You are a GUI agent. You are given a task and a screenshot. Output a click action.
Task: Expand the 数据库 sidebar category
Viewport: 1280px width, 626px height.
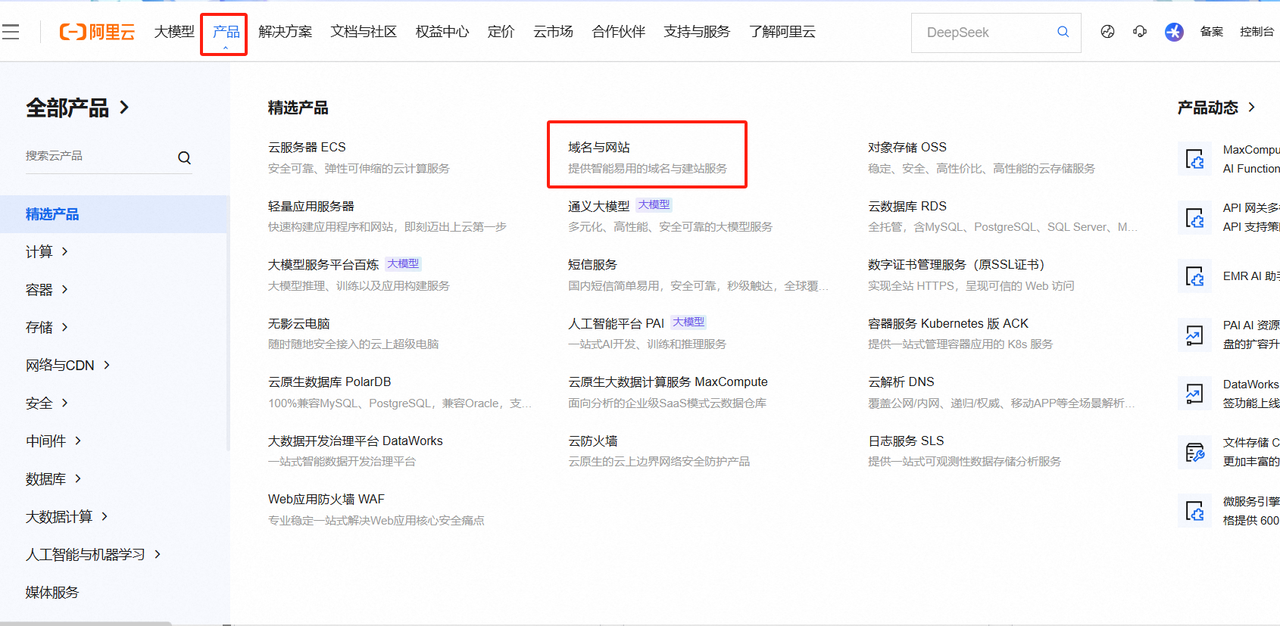click(x=54, y=479)
